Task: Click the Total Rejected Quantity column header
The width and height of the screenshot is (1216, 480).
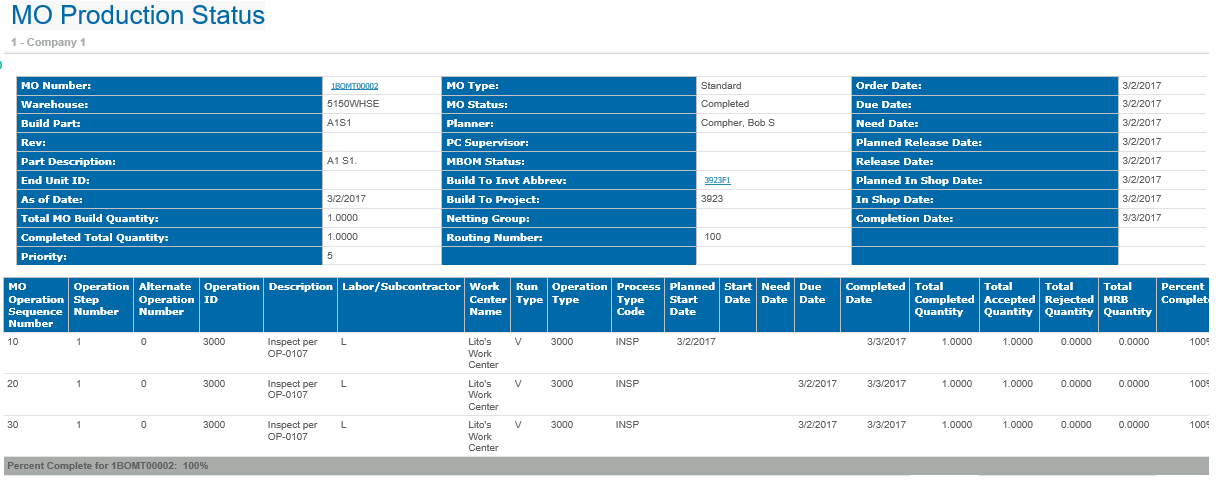Action: coord(1069,299)
